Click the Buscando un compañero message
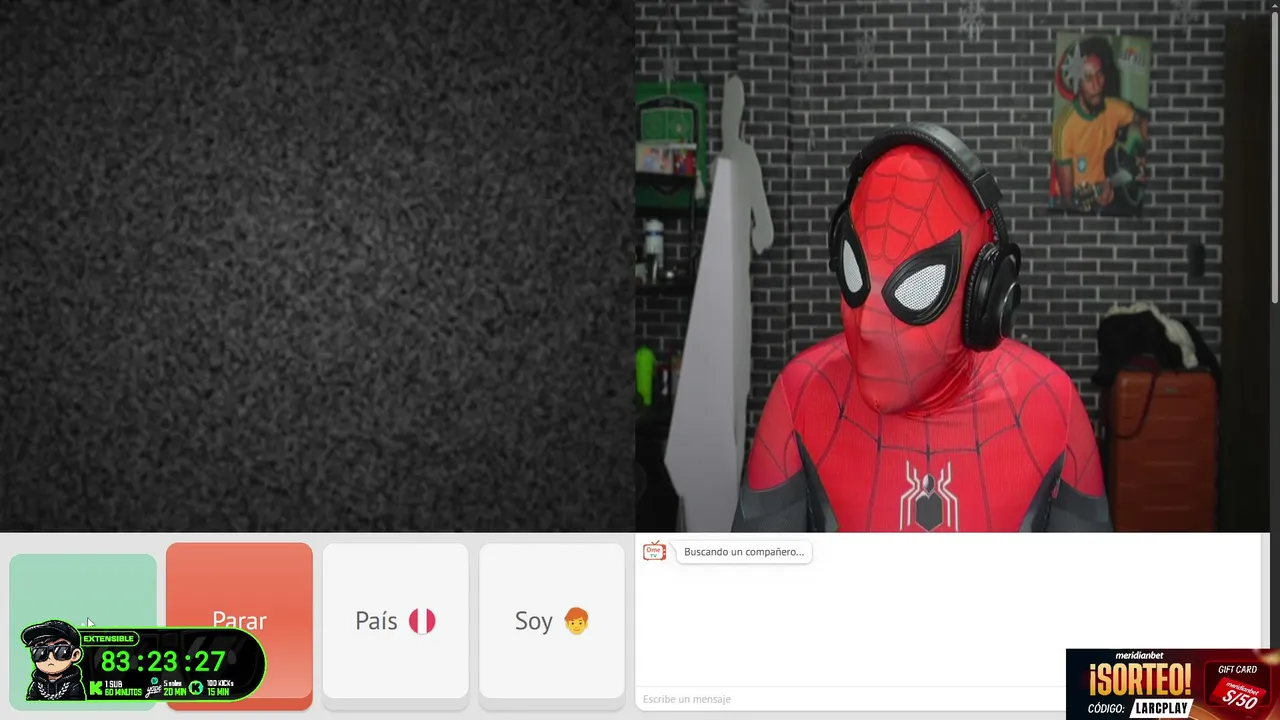Viewport: 1280px width, 720px height. tap(744, 552)
